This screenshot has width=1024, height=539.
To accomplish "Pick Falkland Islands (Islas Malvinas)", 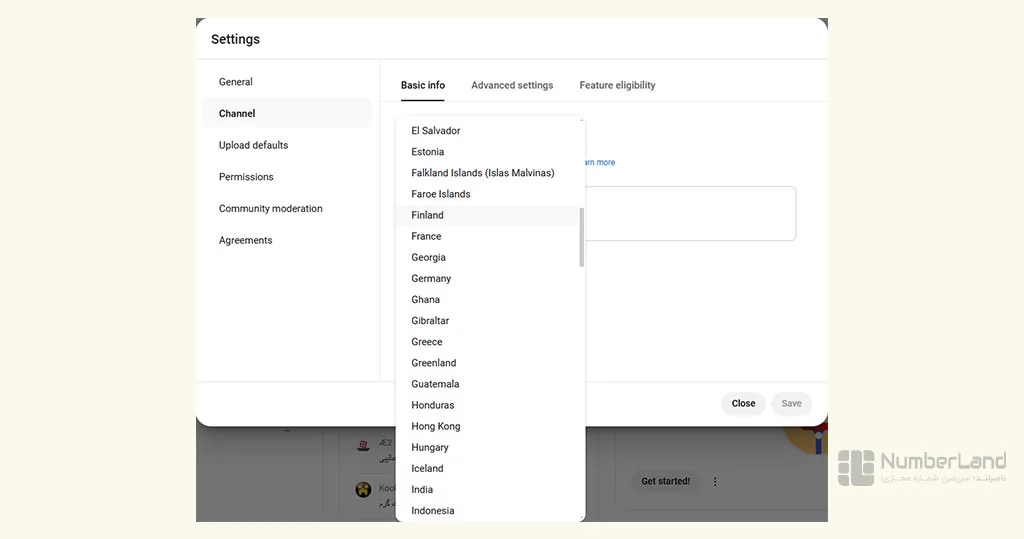I will click(487, 172).
